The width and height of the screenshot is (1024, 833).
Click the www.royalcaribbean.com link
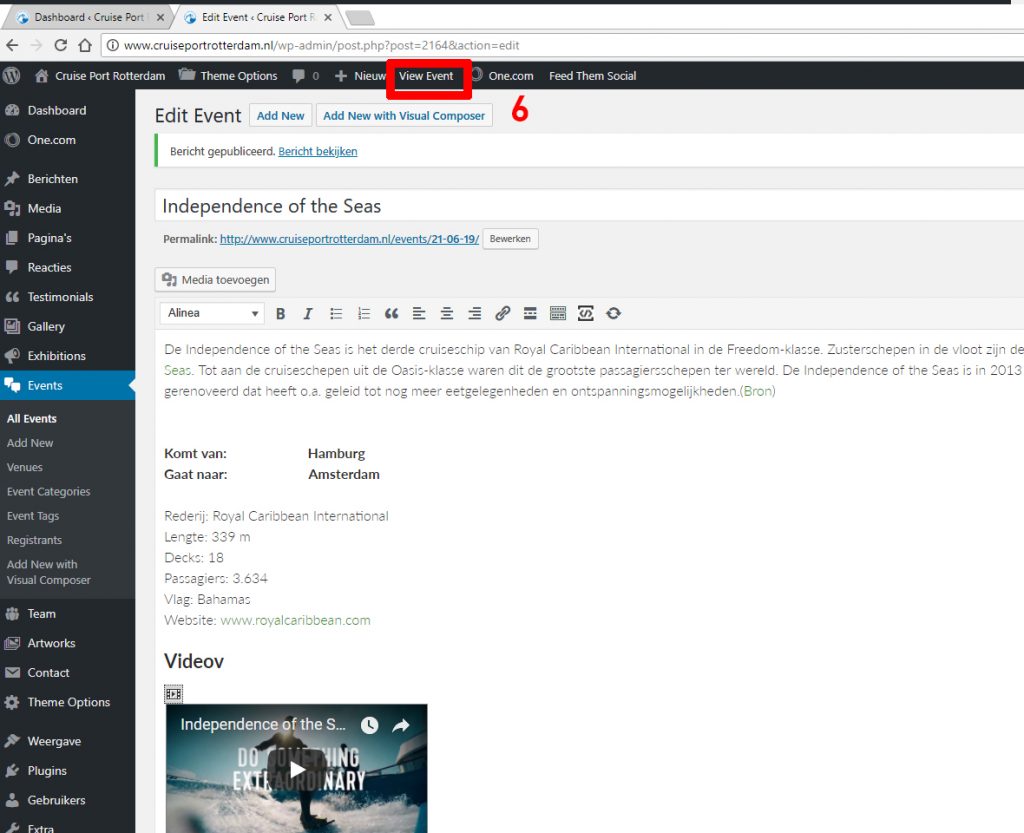pyautogui.click(x=295, y=620)
